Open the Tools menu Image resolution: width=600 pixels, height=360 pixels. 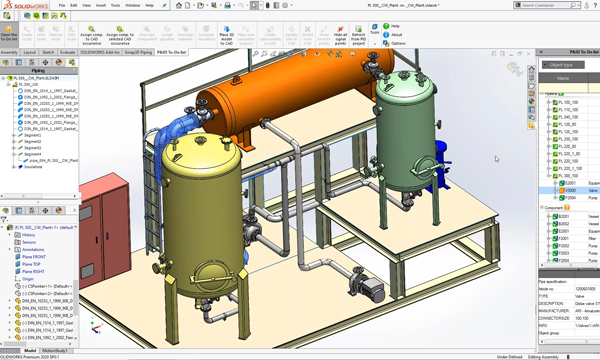(115, 5)
